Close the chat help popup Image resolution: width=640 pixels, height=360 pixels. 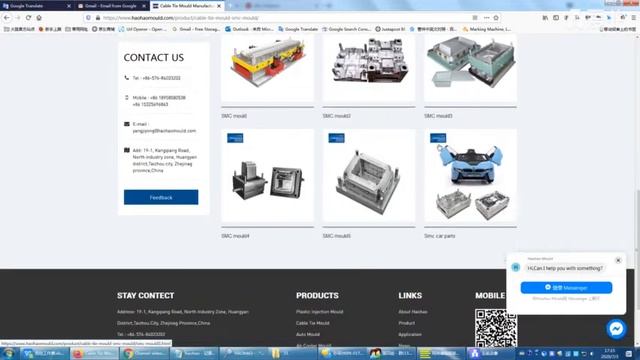click(618, 260)
